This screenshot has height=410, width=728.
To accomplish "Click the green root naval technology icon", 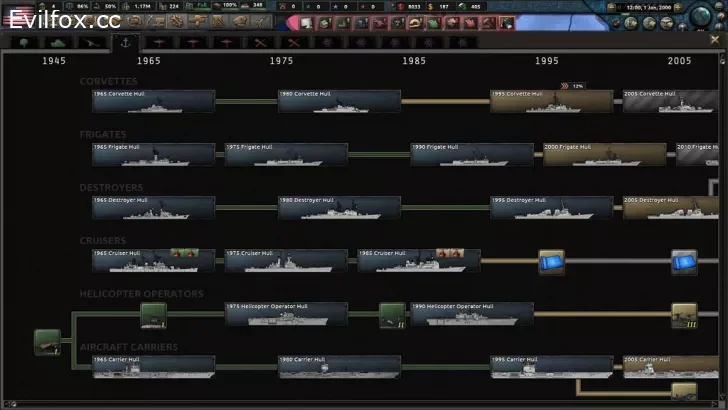I will click(x=47, y=342).
